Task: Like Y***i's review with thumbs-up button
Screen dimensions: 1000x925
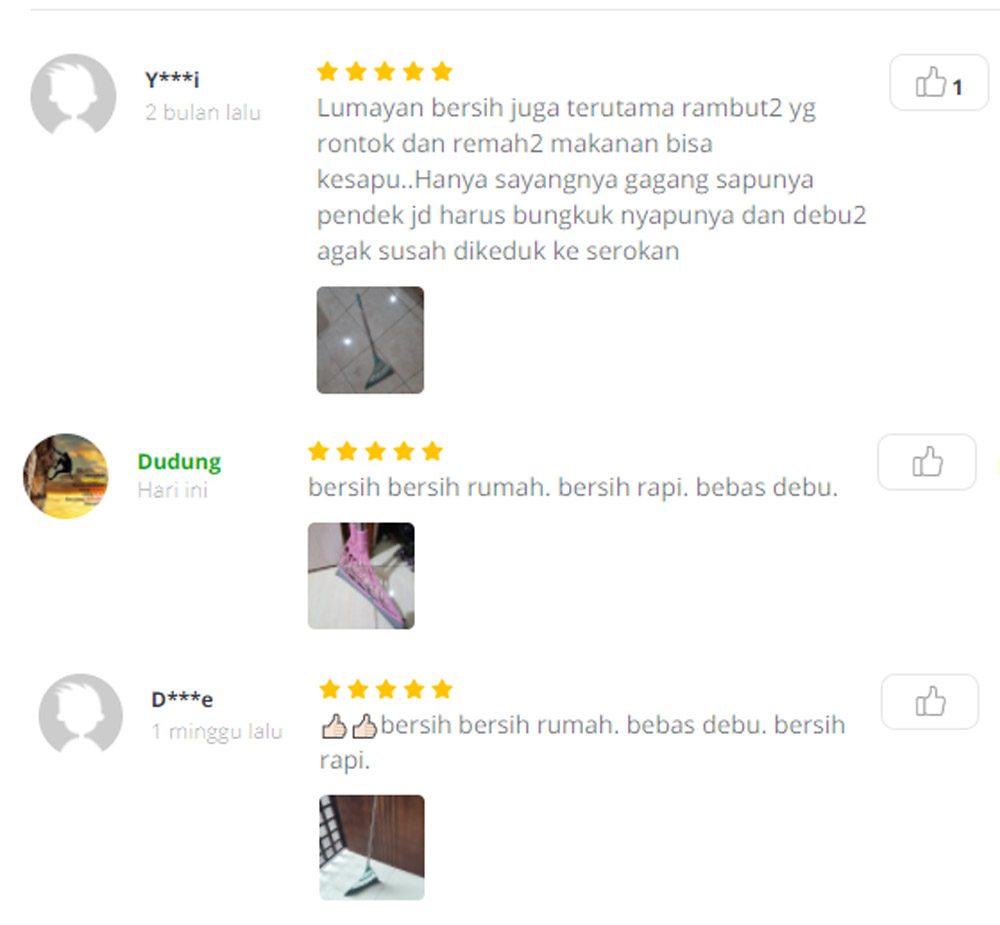Action: (939, 82)
